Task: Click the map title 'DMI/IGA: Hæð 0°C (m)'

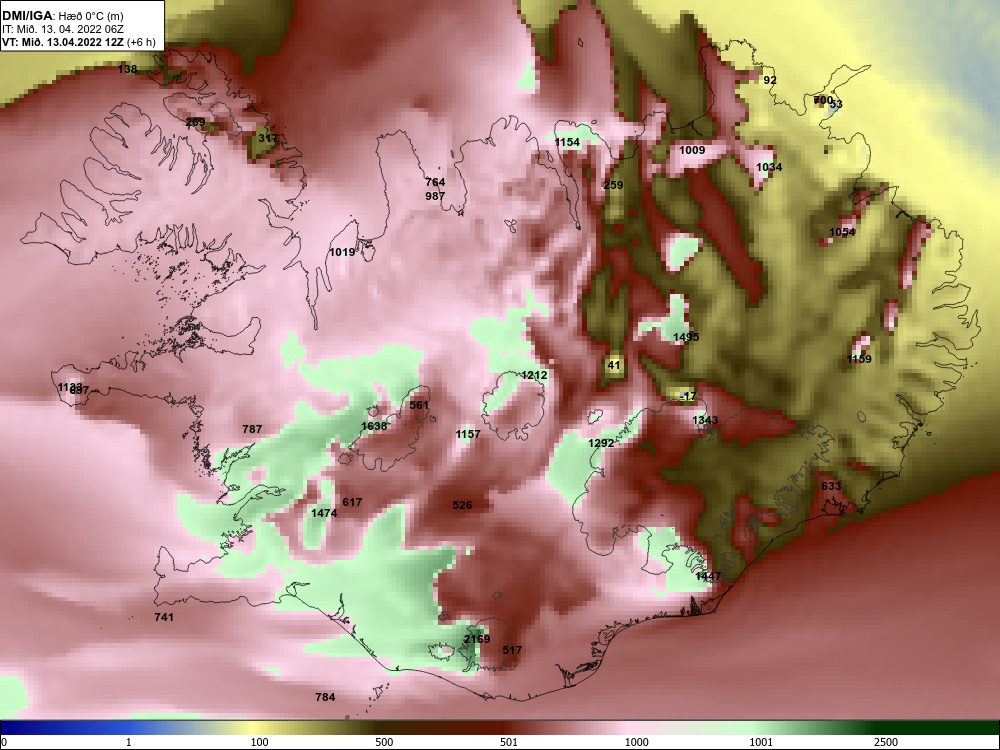Action: point(62,15)
